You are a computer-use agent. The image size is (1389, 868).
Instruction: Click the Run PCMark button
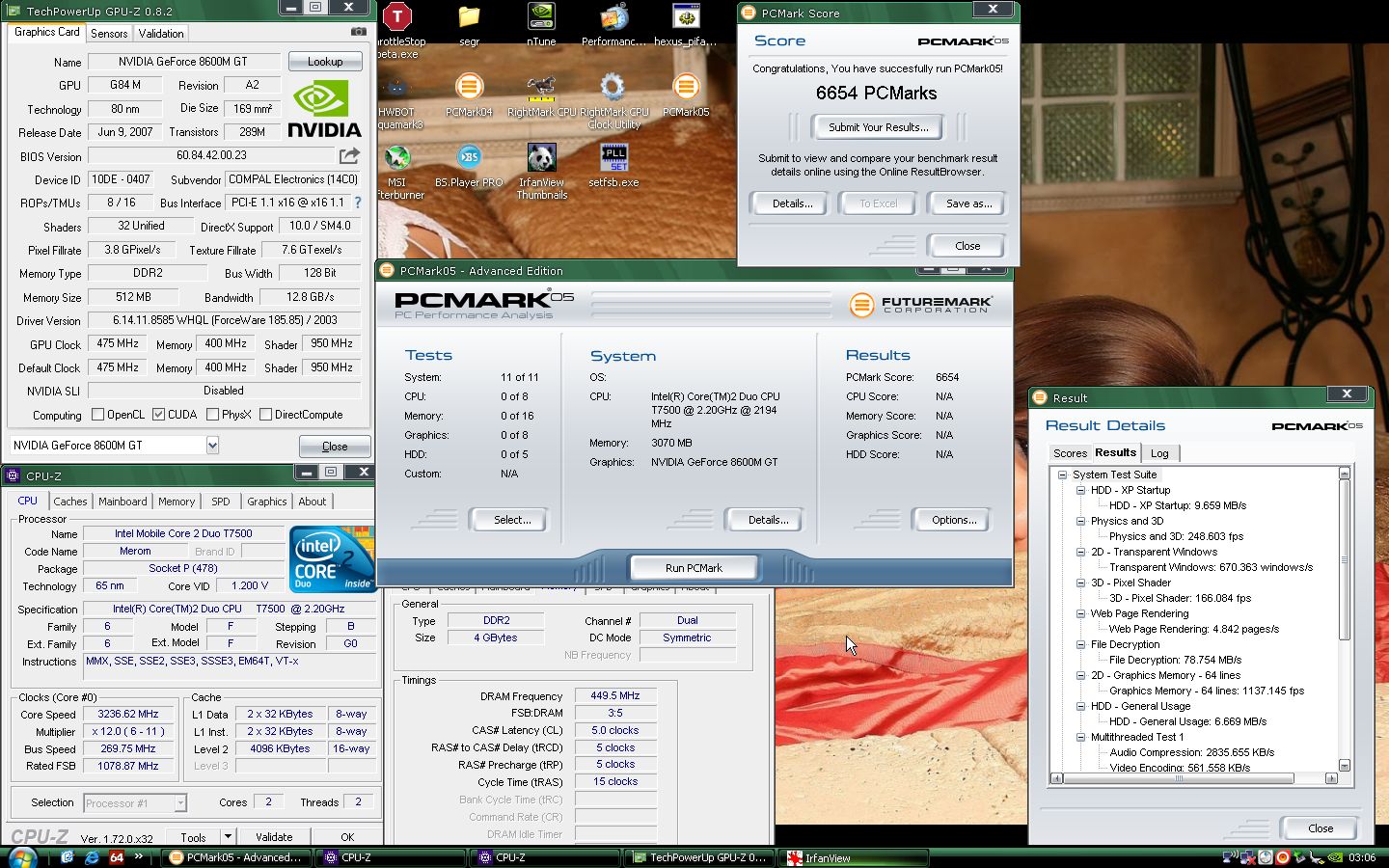pos(694,568)
